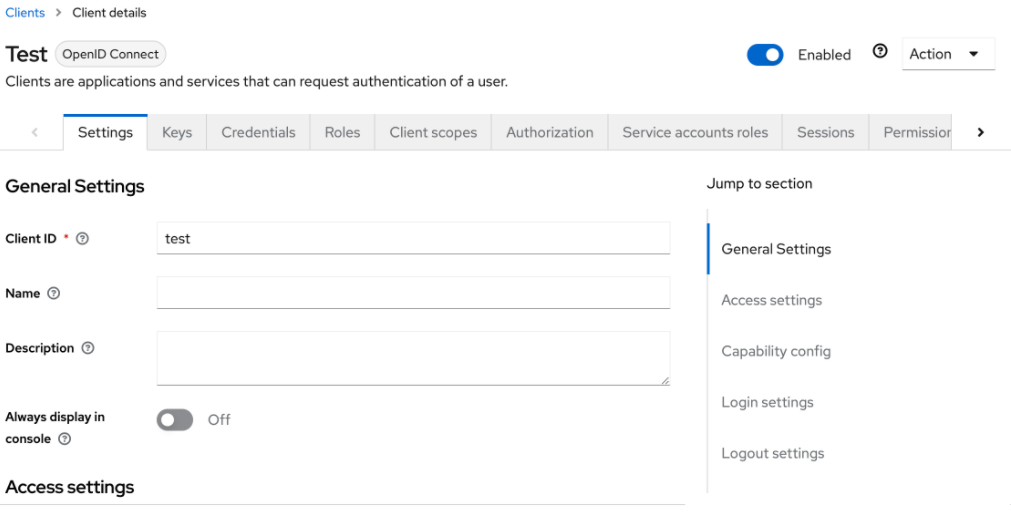Go to the Service accounts roles tab
Image resolution: width=1011 pixels, height=516 pixels.
click(x=695, y=132)
